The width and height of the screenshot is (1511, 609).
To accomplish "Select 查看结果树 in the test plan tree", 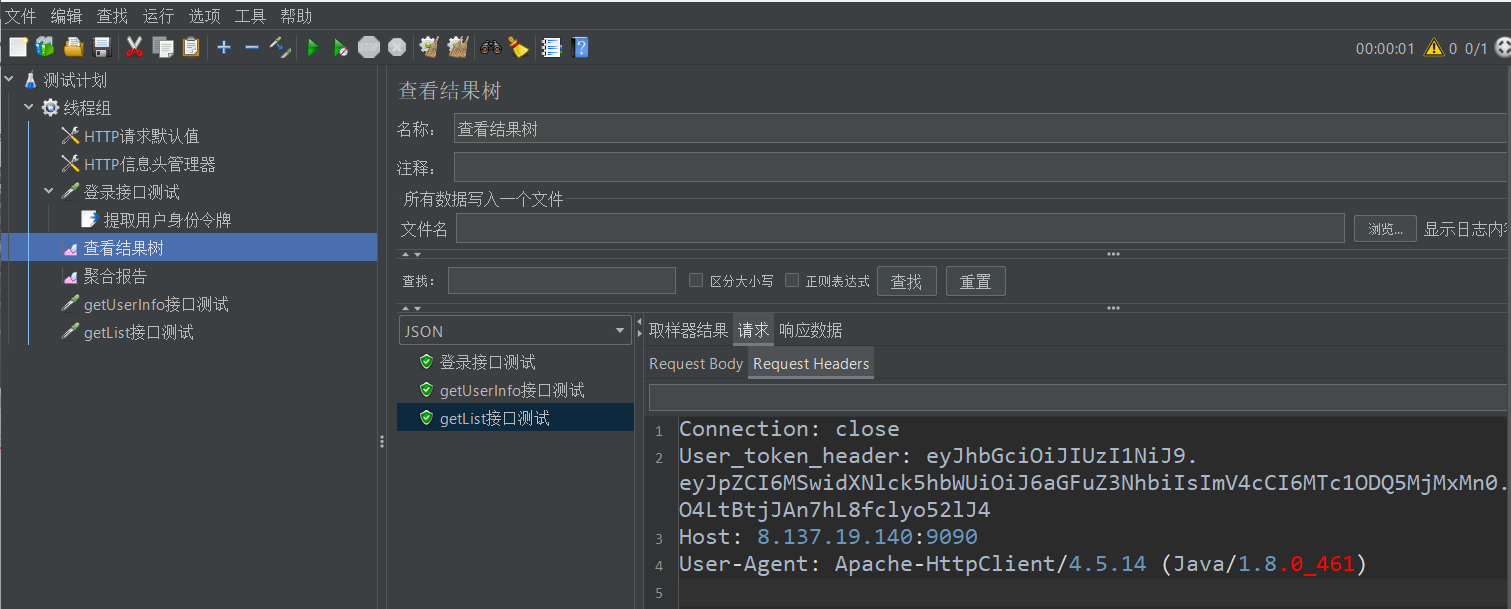I will pyautogui.click(x=123, y=248).
